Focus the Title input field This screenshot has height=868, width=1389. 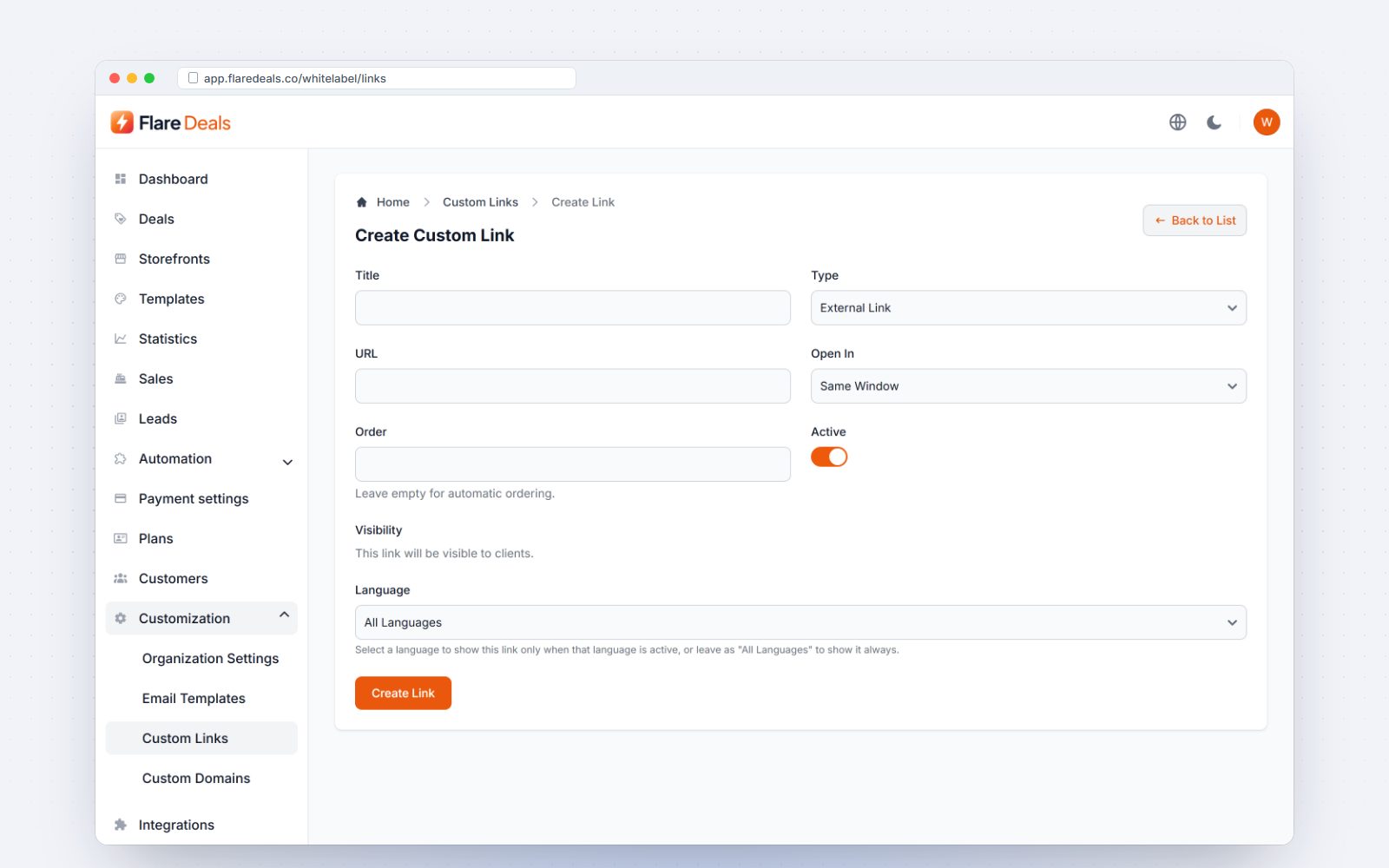(573, 308)
